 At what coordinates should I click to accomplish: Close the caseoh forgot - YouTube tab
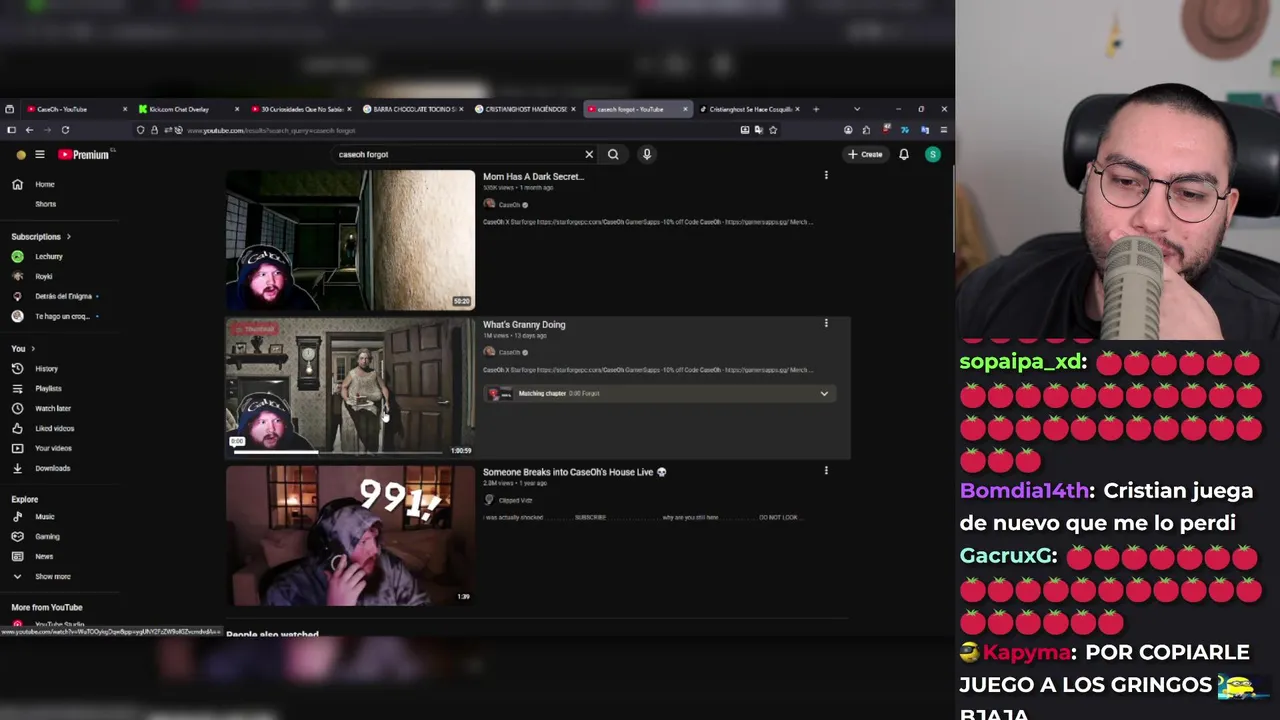(x=685, y=109)
